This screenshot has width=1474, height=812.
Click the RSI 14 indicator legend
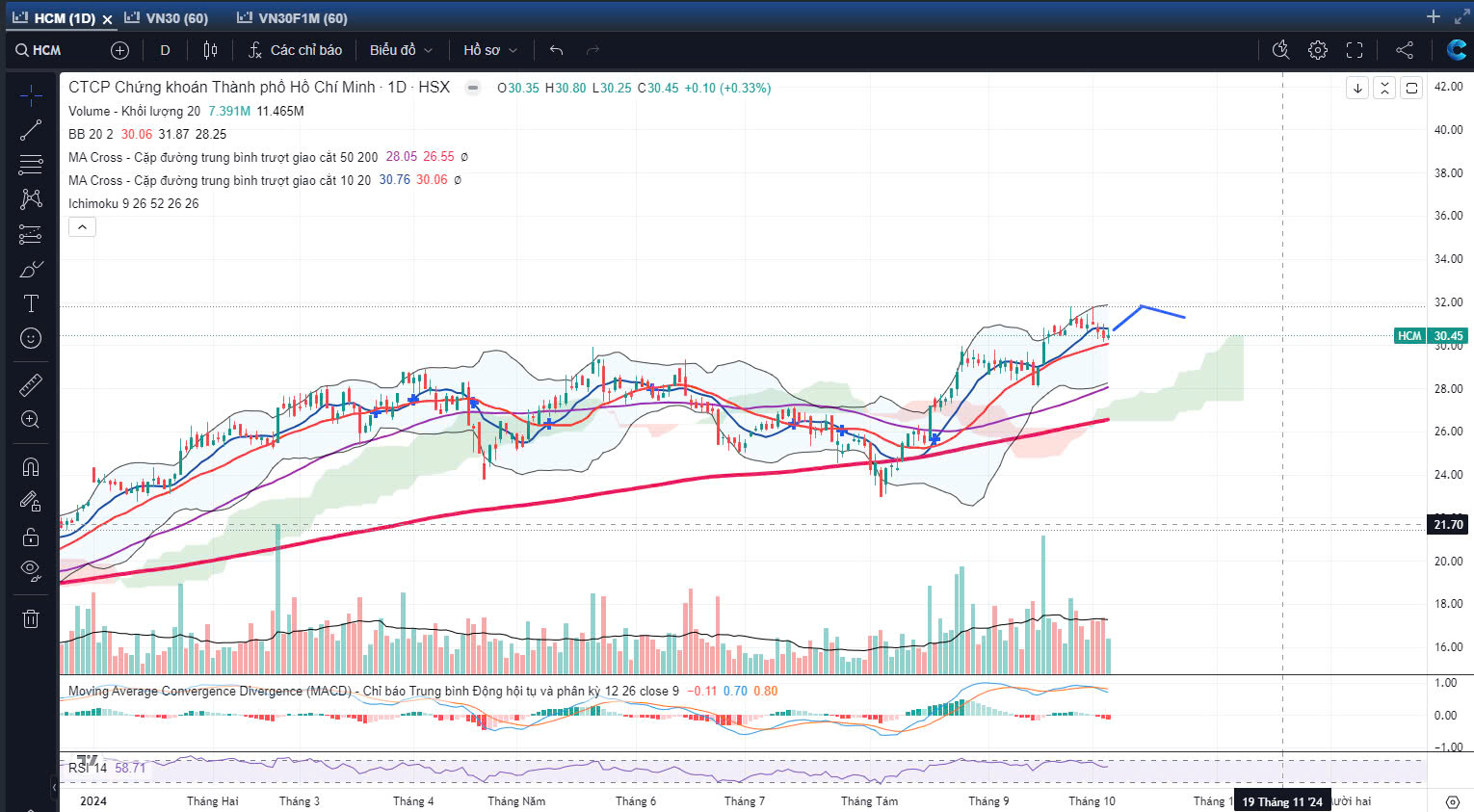point(88,768)
